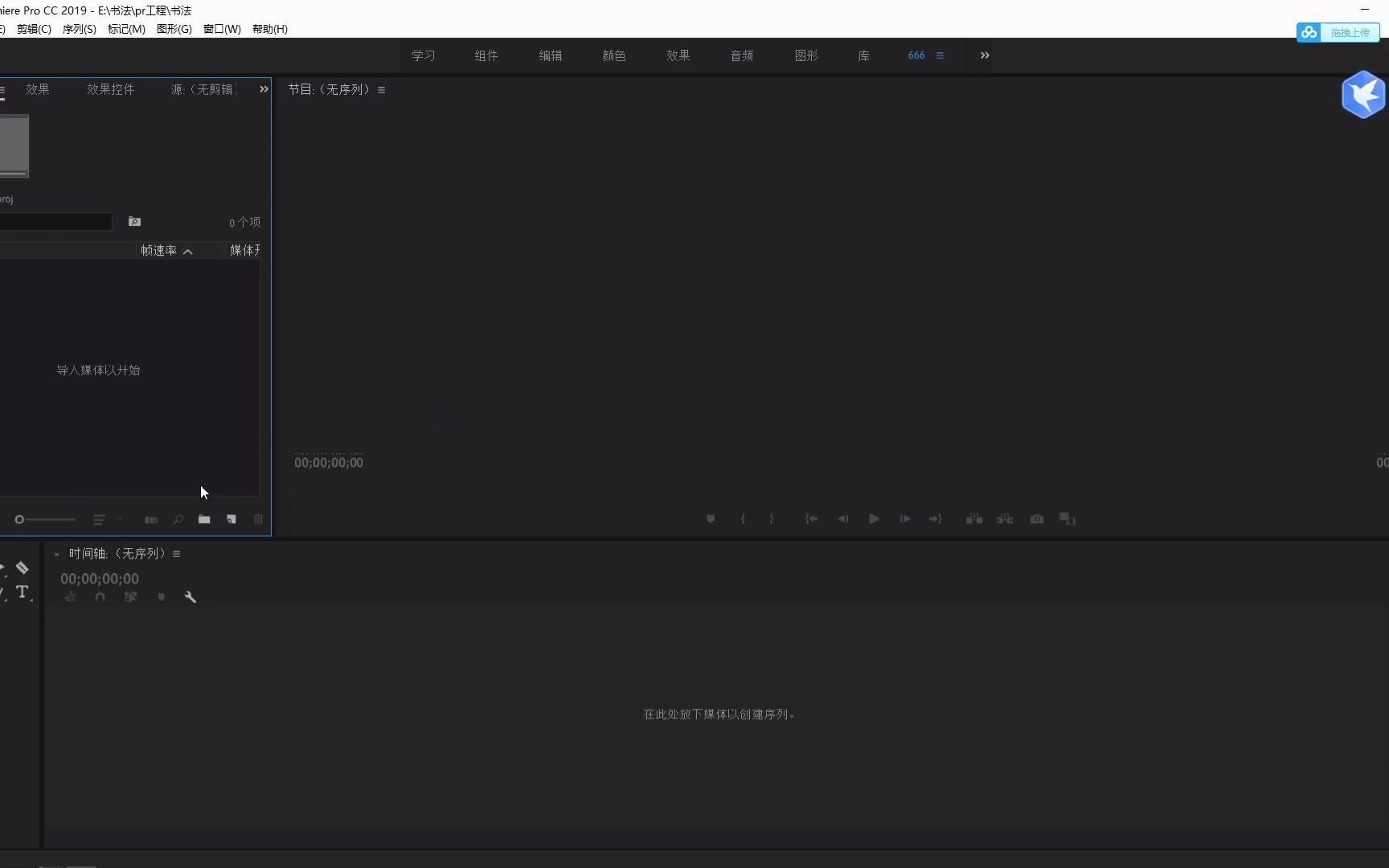This screenshot has height=868, width=1389.
Task: Select the 666 workspace
Action: pyautogui.click(x=916, y=55)
